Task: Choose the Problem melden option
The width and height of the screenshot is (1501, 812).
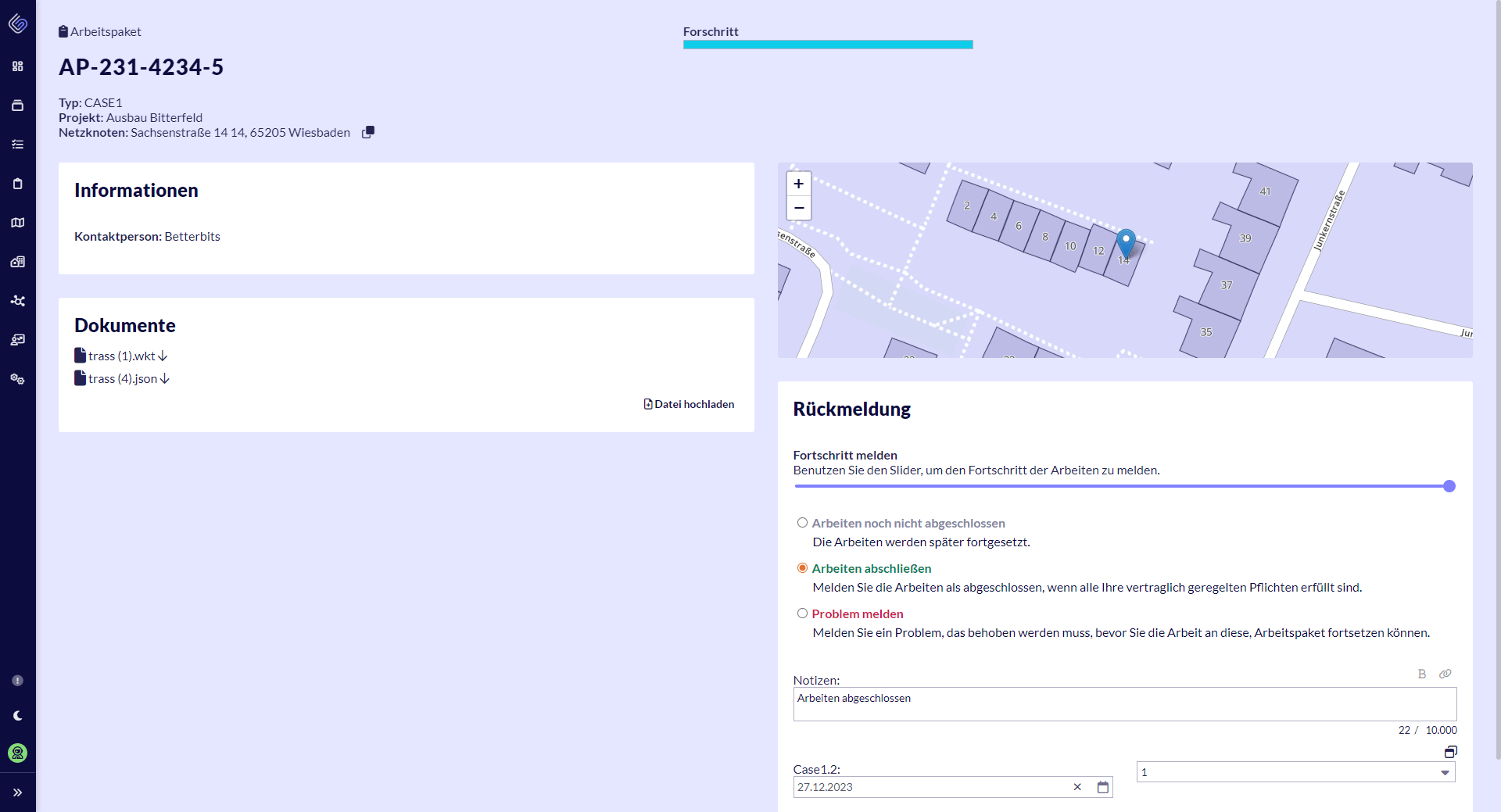Action: coord(802,613)
